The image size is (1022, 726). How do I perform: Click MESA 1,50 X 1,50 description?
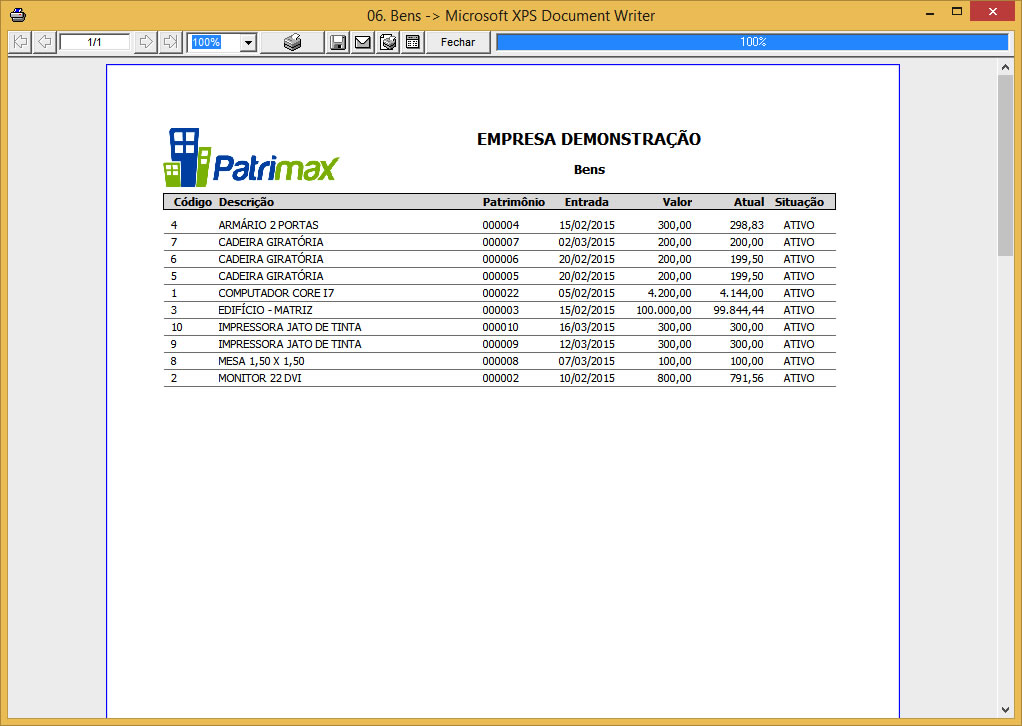(x=261, y=361)
